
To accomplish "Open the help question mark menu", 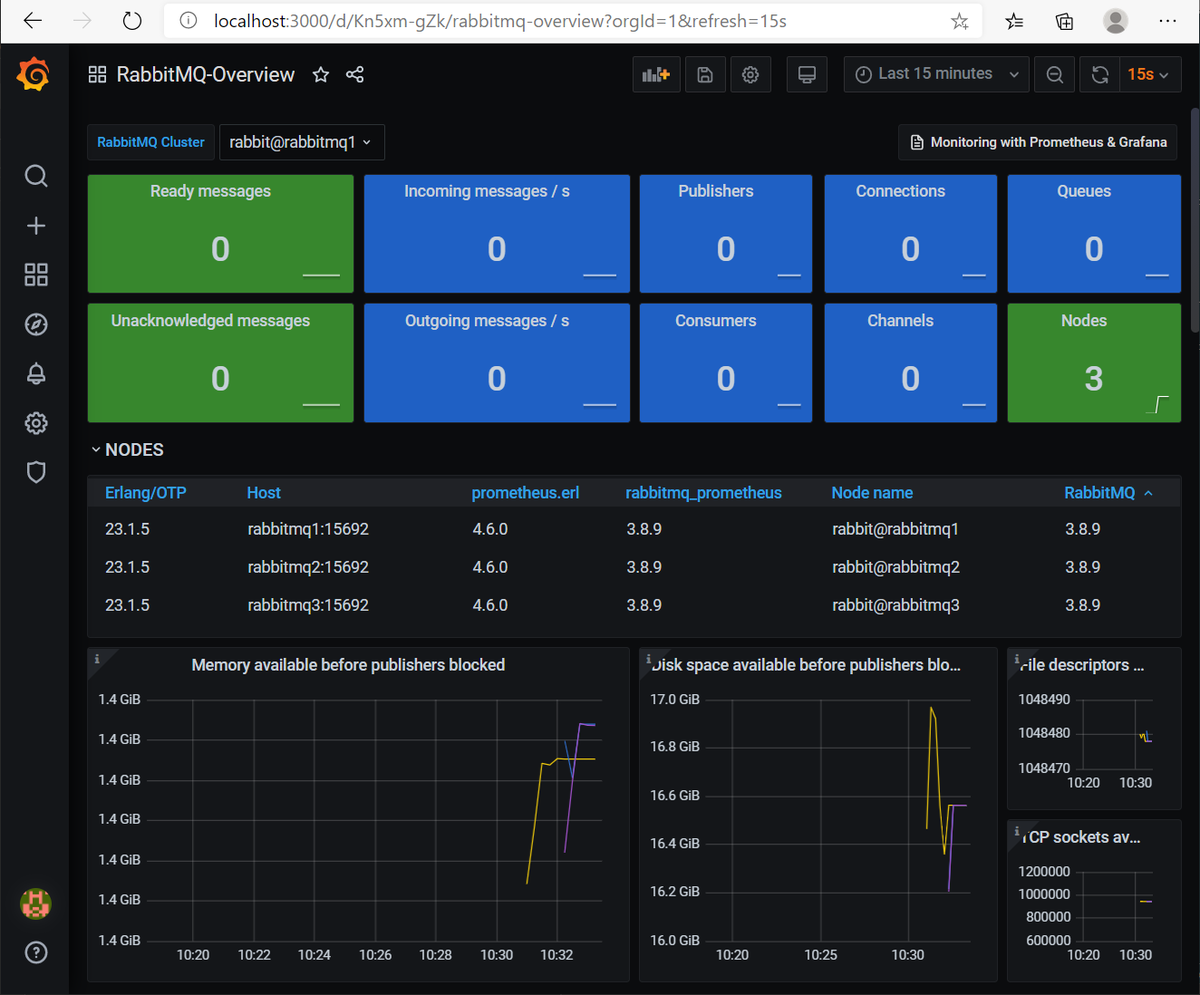I will click(36, 952).
